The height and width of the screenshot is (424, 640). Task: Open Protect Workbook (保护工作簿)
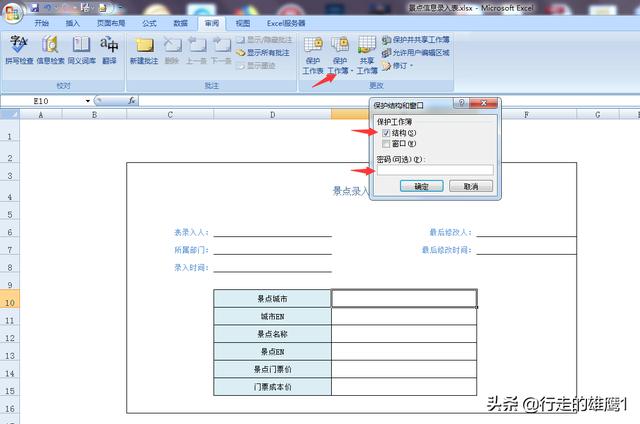[339, 55]
